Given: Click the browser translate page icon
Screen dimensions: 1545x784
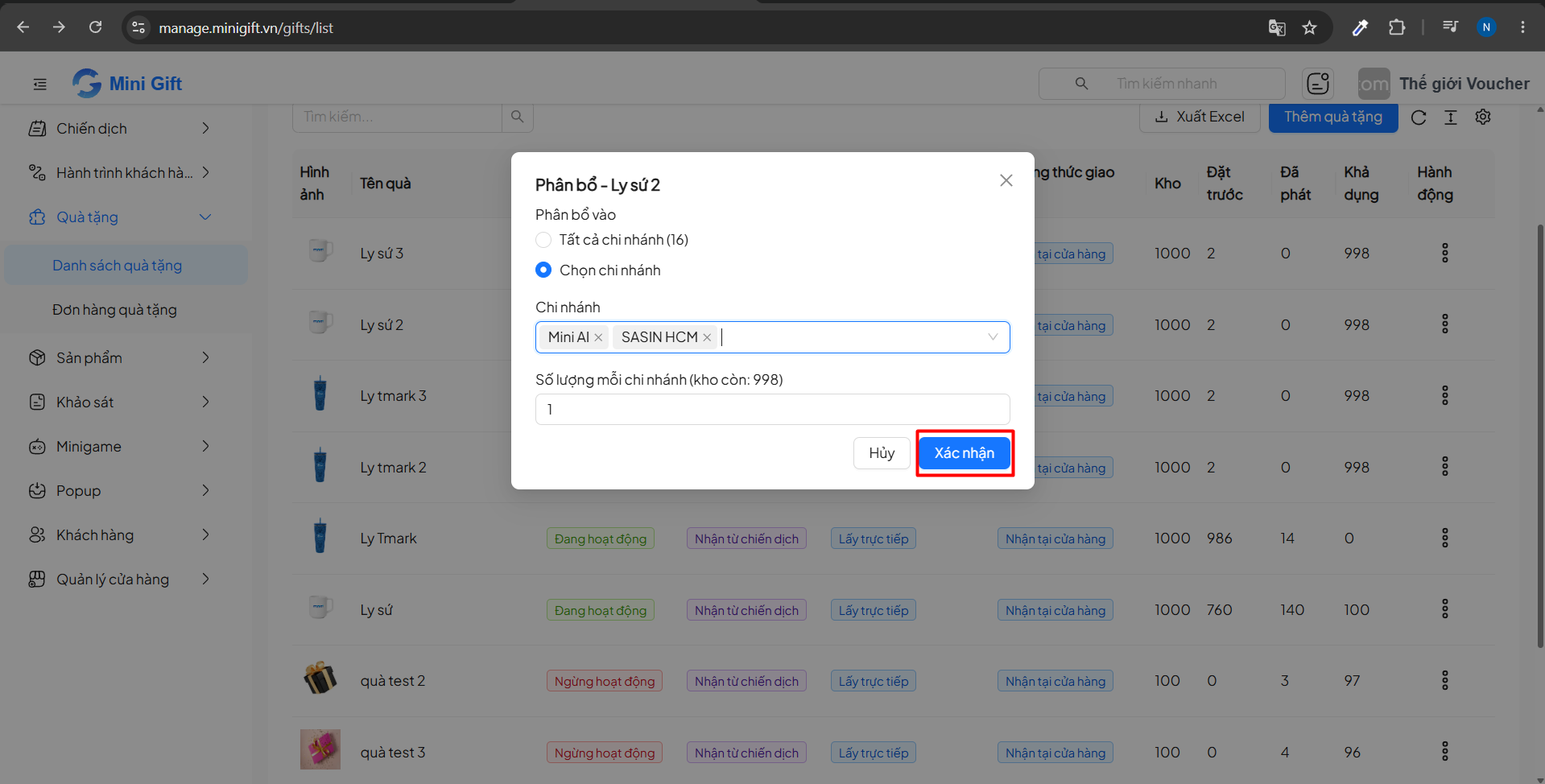Looking at the screenshot, I should 1277,27.
